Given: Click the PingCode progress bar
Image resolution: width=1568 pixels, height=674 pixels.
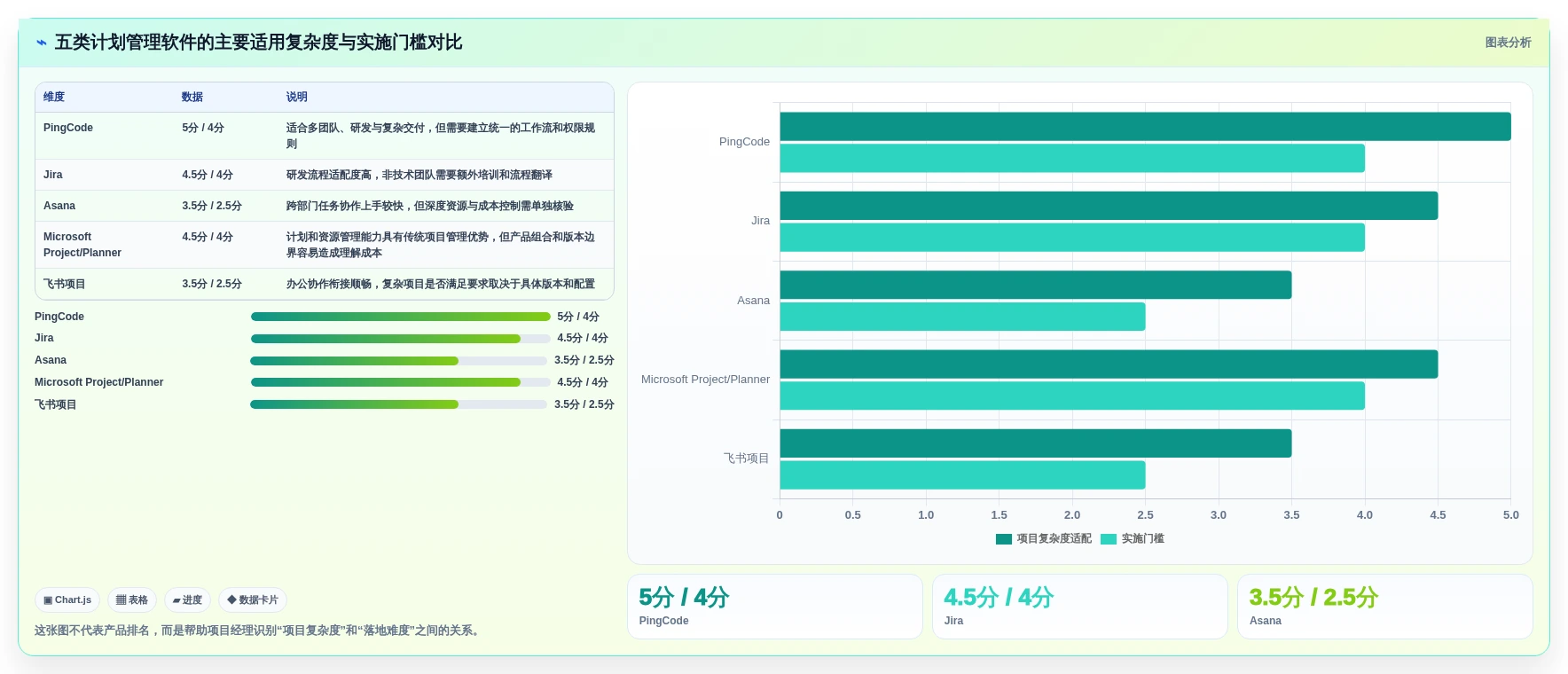Looking at the screenshot, I should [x=401, y=317].
